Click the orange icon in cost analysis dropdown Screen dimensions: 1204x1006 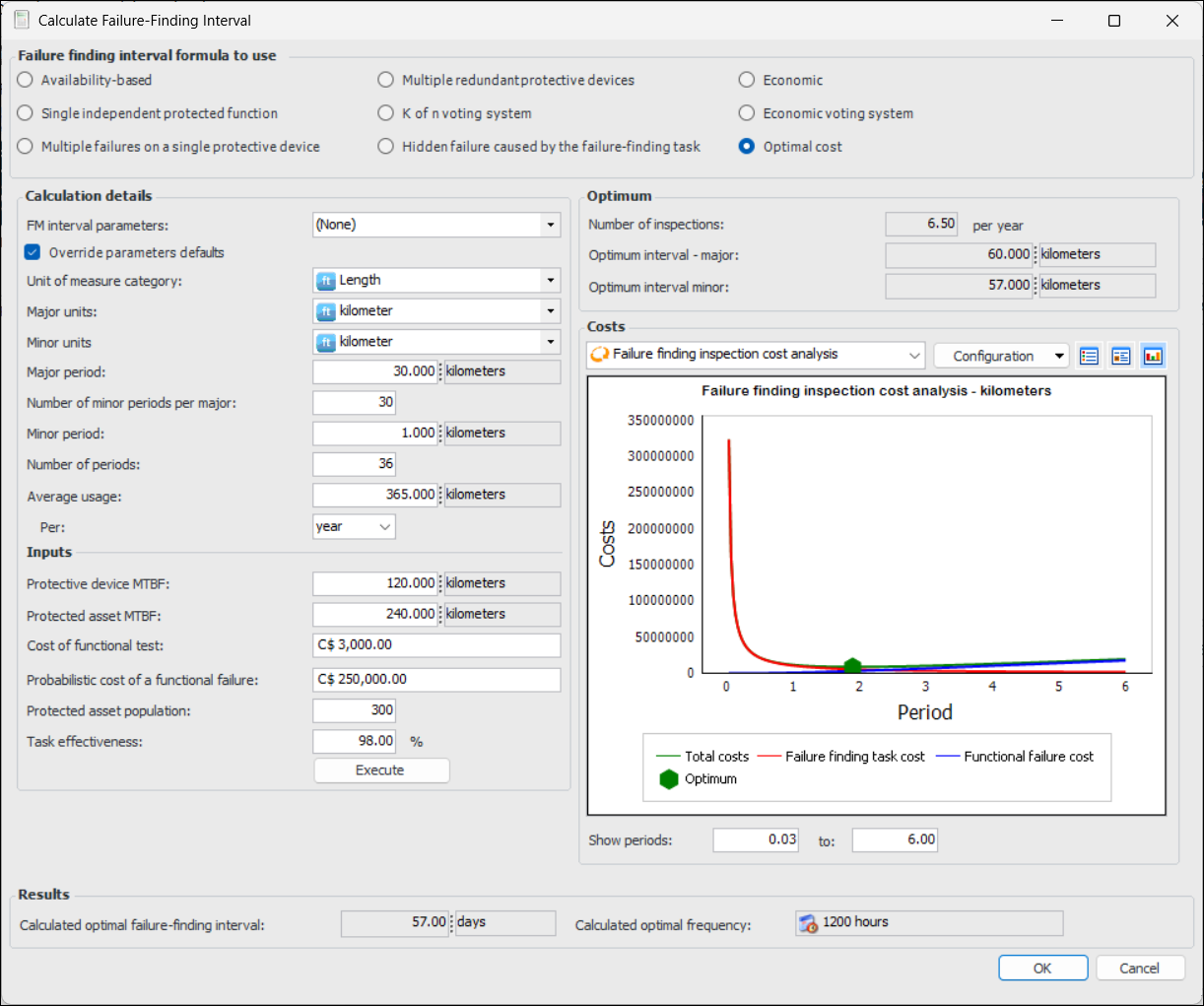click(599, 355)
